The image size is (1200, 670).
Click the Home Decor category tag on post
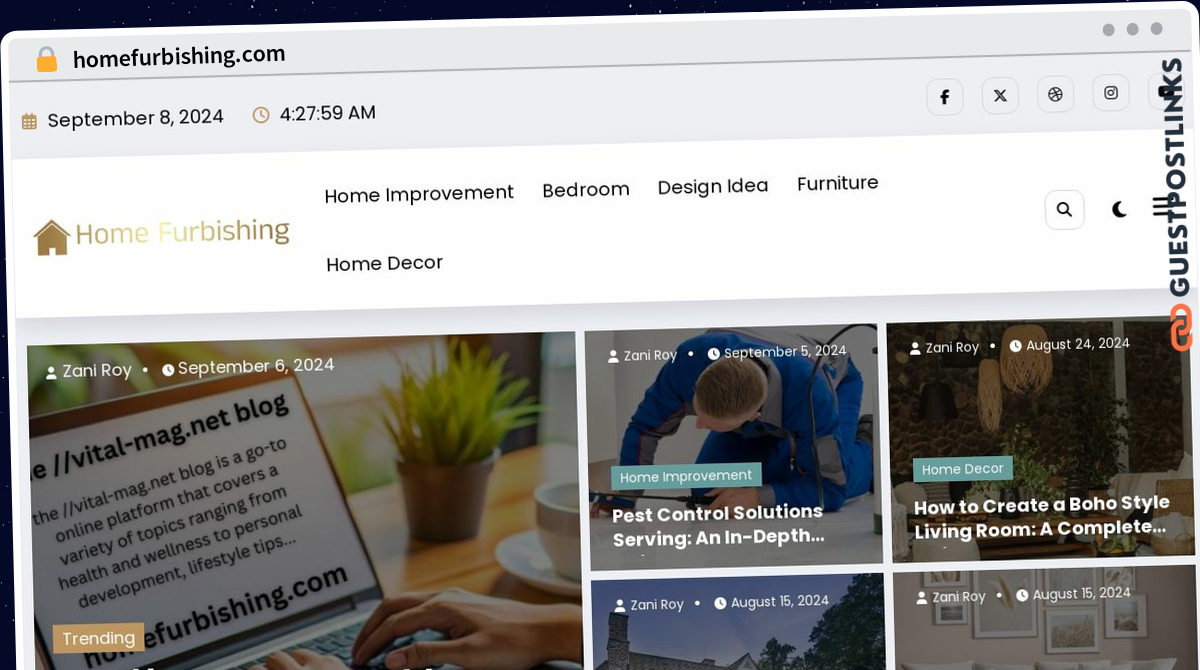pyautogui.click(x=963, y=468)
